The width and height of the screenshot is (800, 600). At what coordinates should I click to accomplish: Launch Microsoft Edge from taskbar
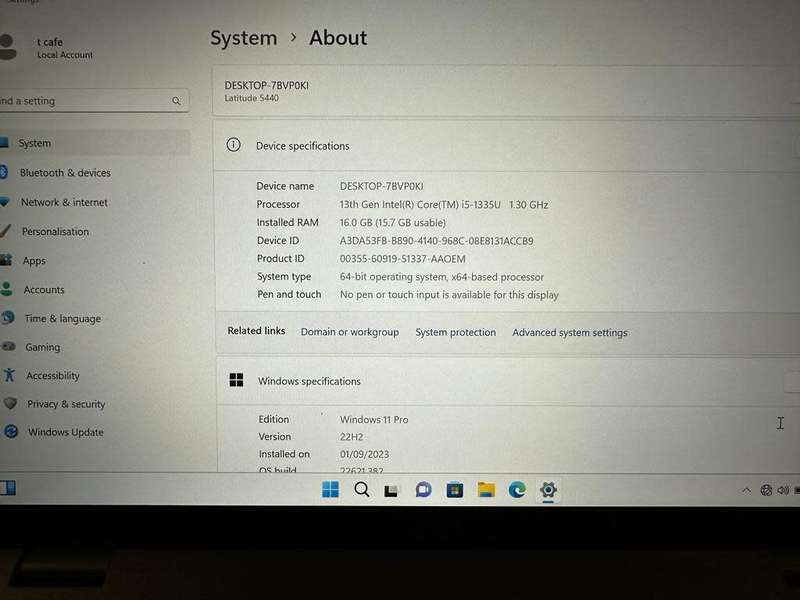[517, 490]
